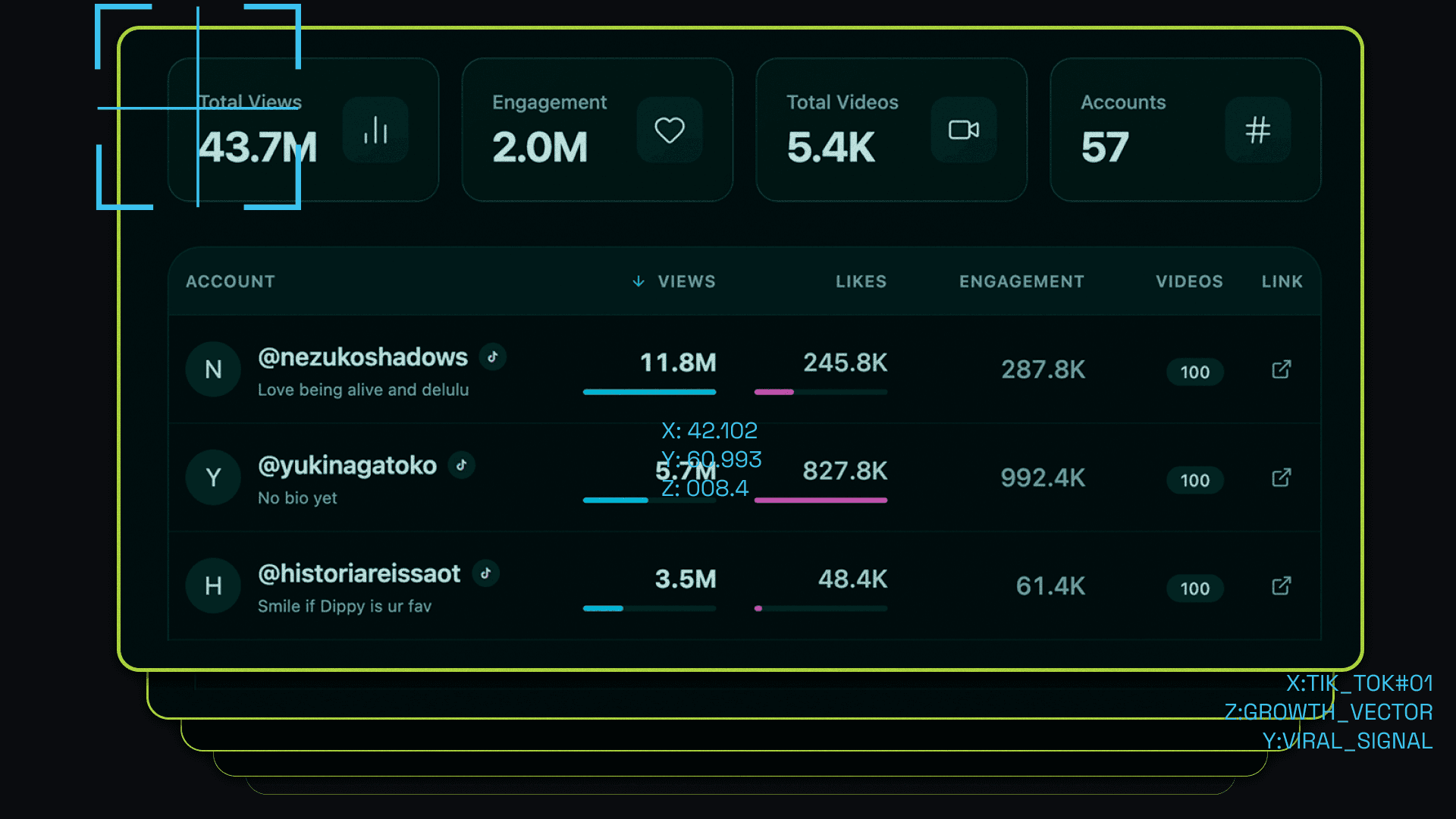Screen dimensions: 1456x819
Task: Click the H avatar for historiareissaot
Action: [213, 586]
